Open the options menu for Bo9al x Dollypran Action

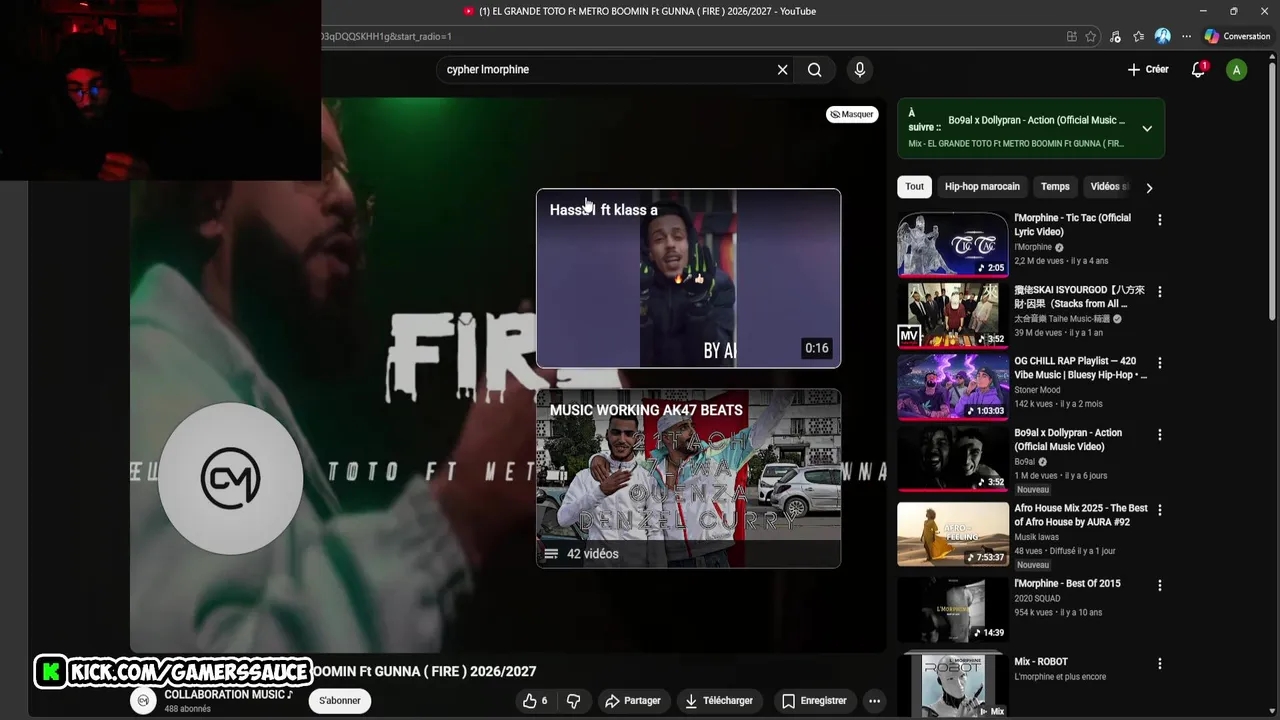1160,435
